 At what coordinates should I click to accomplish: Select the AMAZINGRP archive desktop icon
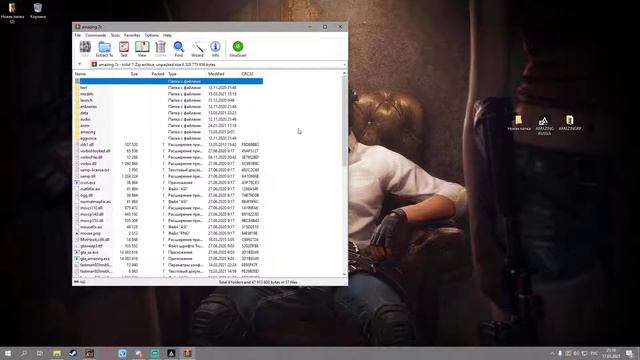(570, 123)
